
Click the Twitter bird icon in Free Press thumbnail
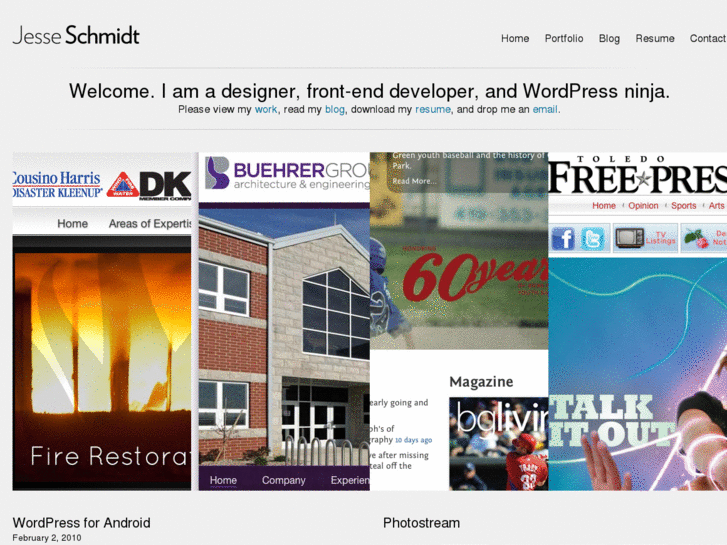[x=593, y=239]
